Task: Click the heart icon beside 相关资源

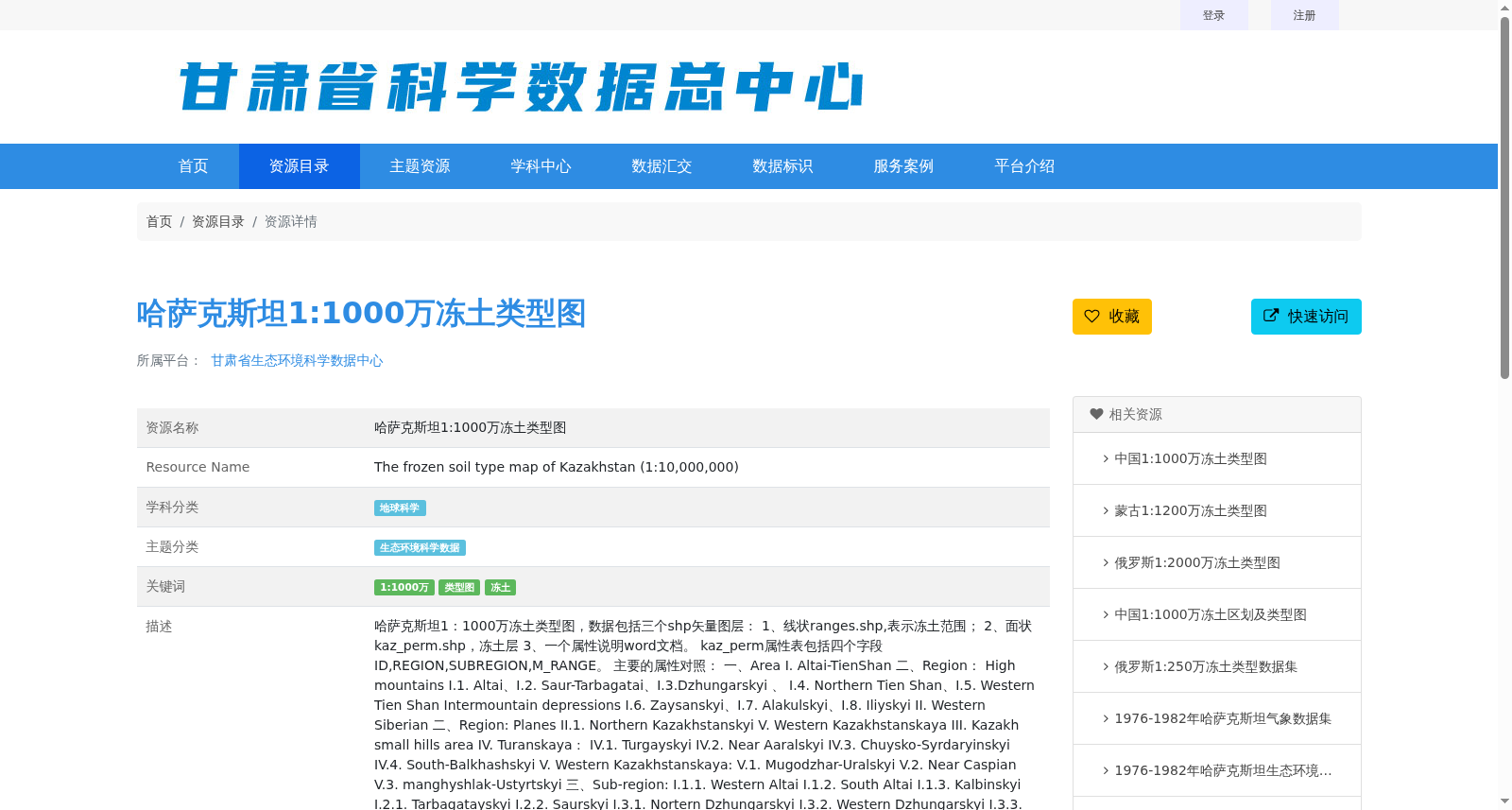Action: click(x=1096, y=414)
